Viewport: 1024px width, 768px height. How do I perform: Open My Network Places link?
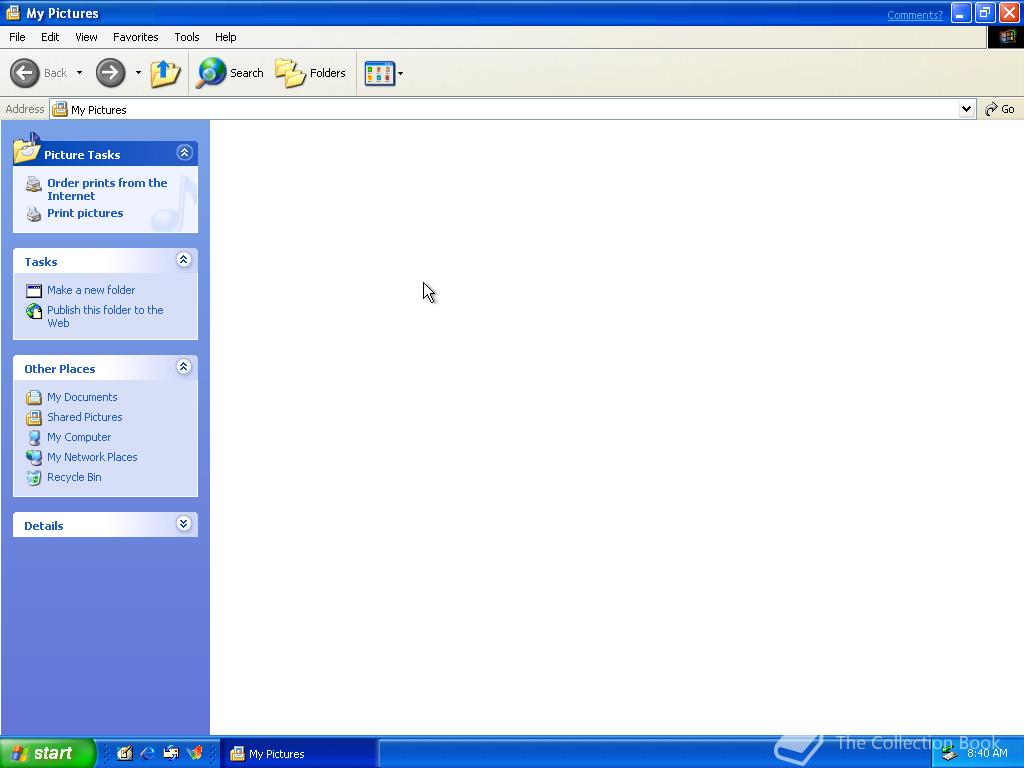[x=92, y=457]
